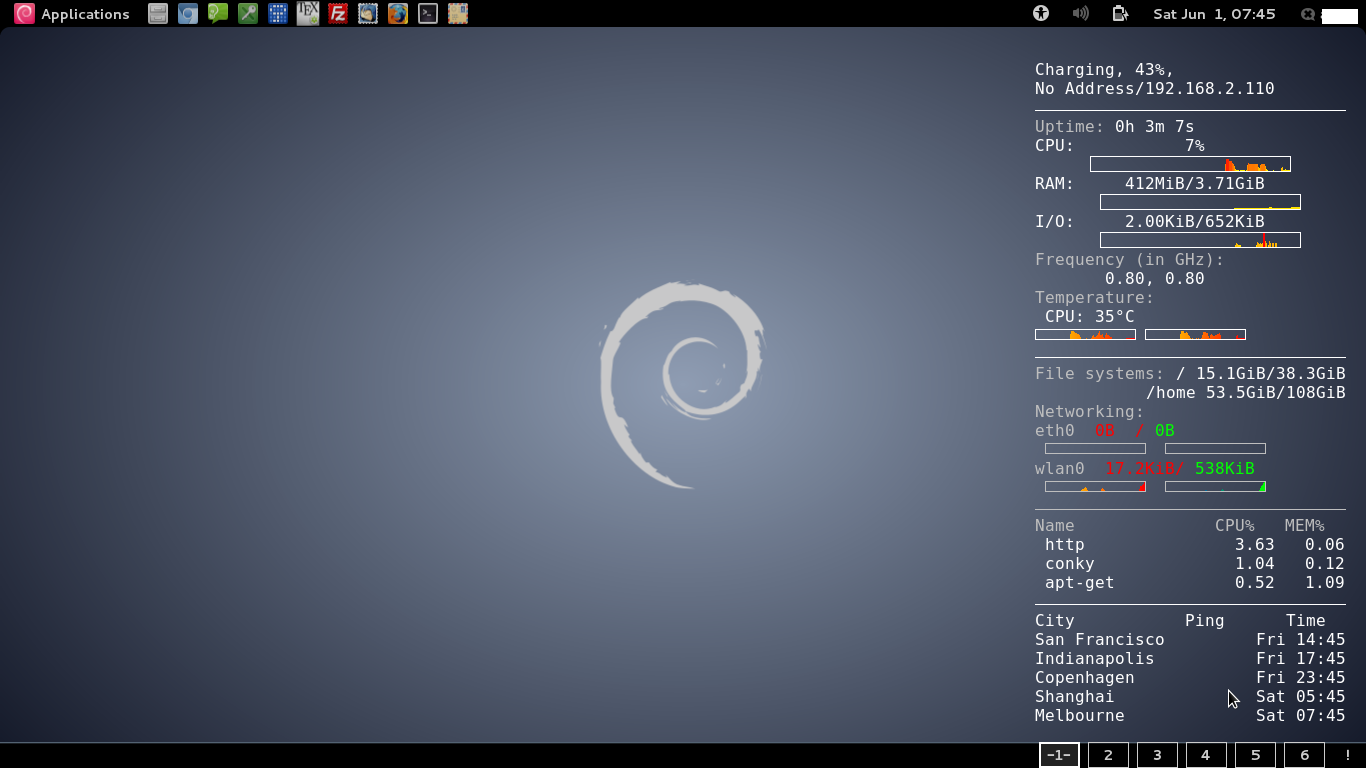1366x768 pixels.
Task: Open the terminal emulator from the panel
Action: pos(427,13)
